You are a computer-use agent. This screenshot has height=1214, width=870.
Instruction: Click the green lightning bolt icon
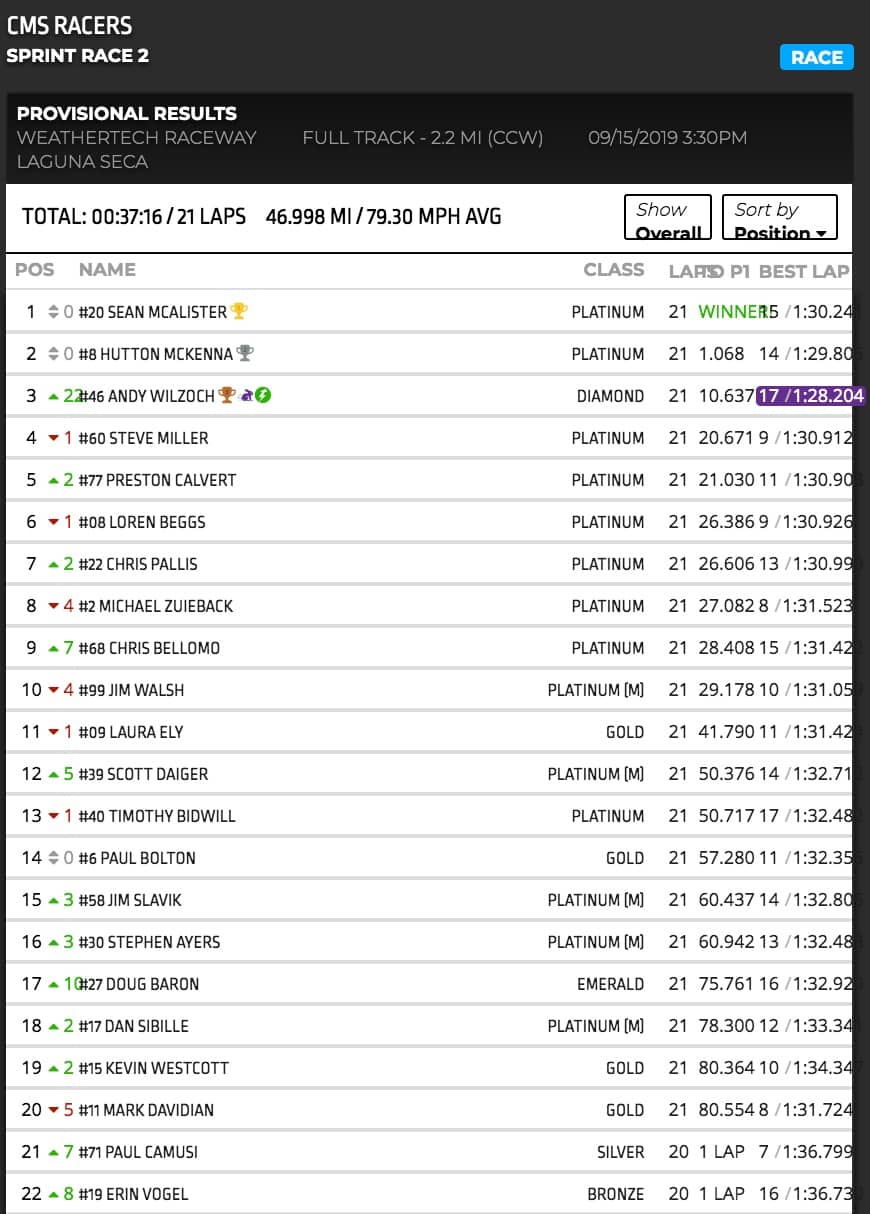pyautogui.click(x=263, y=395)
